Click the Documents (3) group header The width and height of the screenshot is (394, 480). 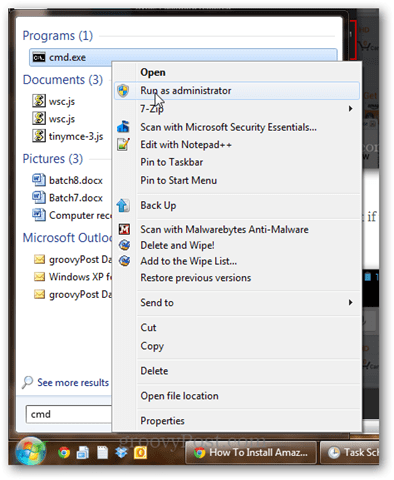click(x=63, y=80)
